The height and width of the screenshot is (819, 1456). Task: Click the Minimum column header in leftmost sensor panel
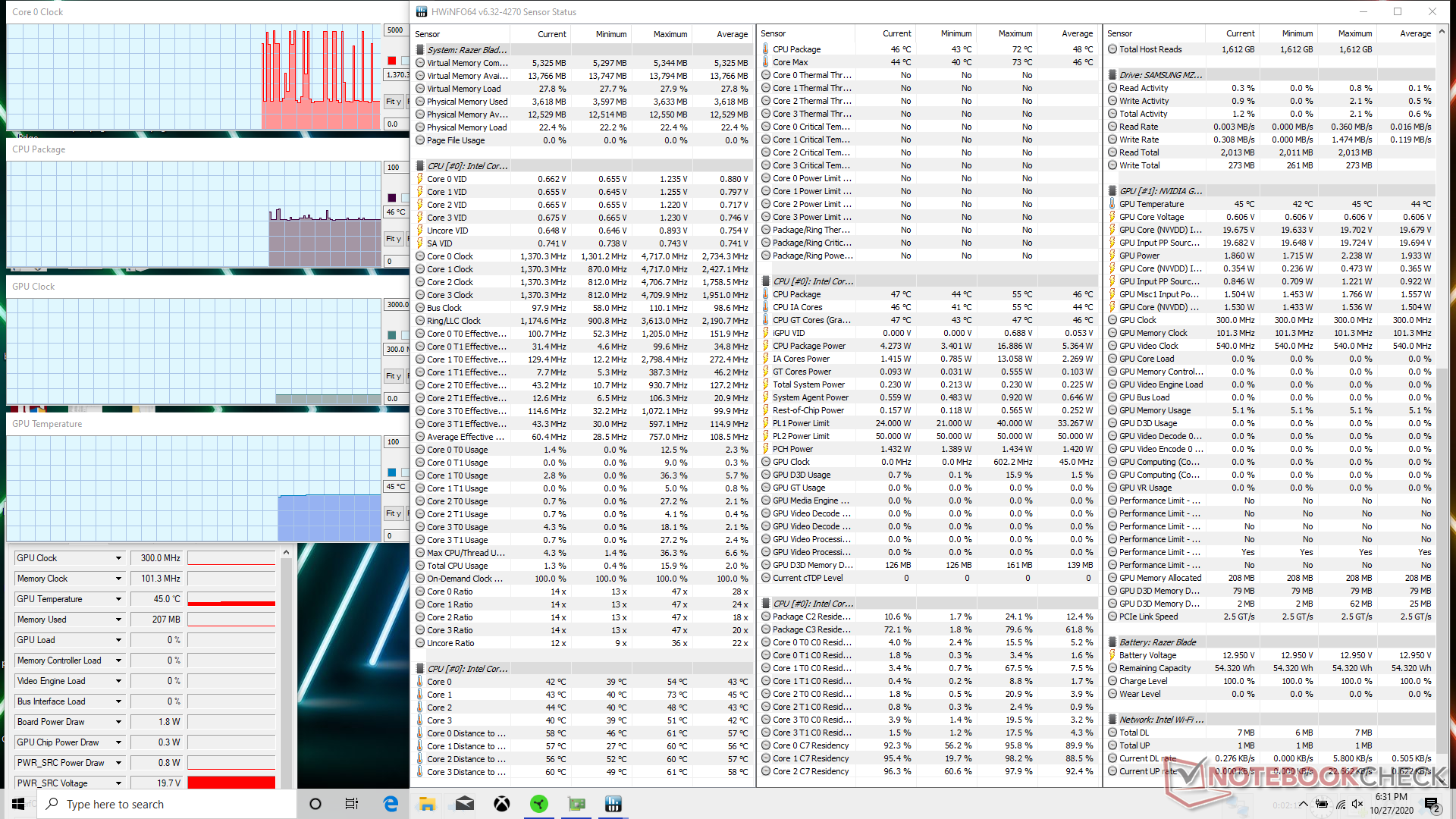[610, 34]
